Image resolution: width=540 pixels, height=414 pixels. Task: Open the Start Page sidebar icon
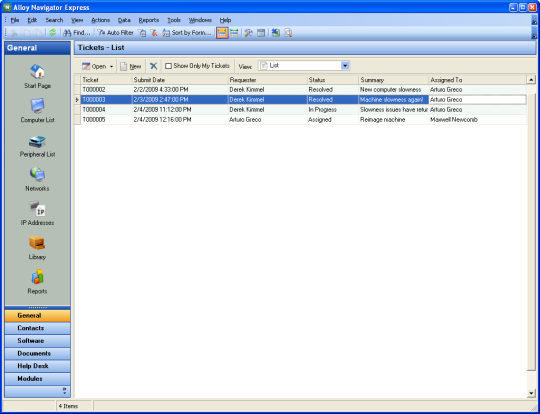[37, 76]
